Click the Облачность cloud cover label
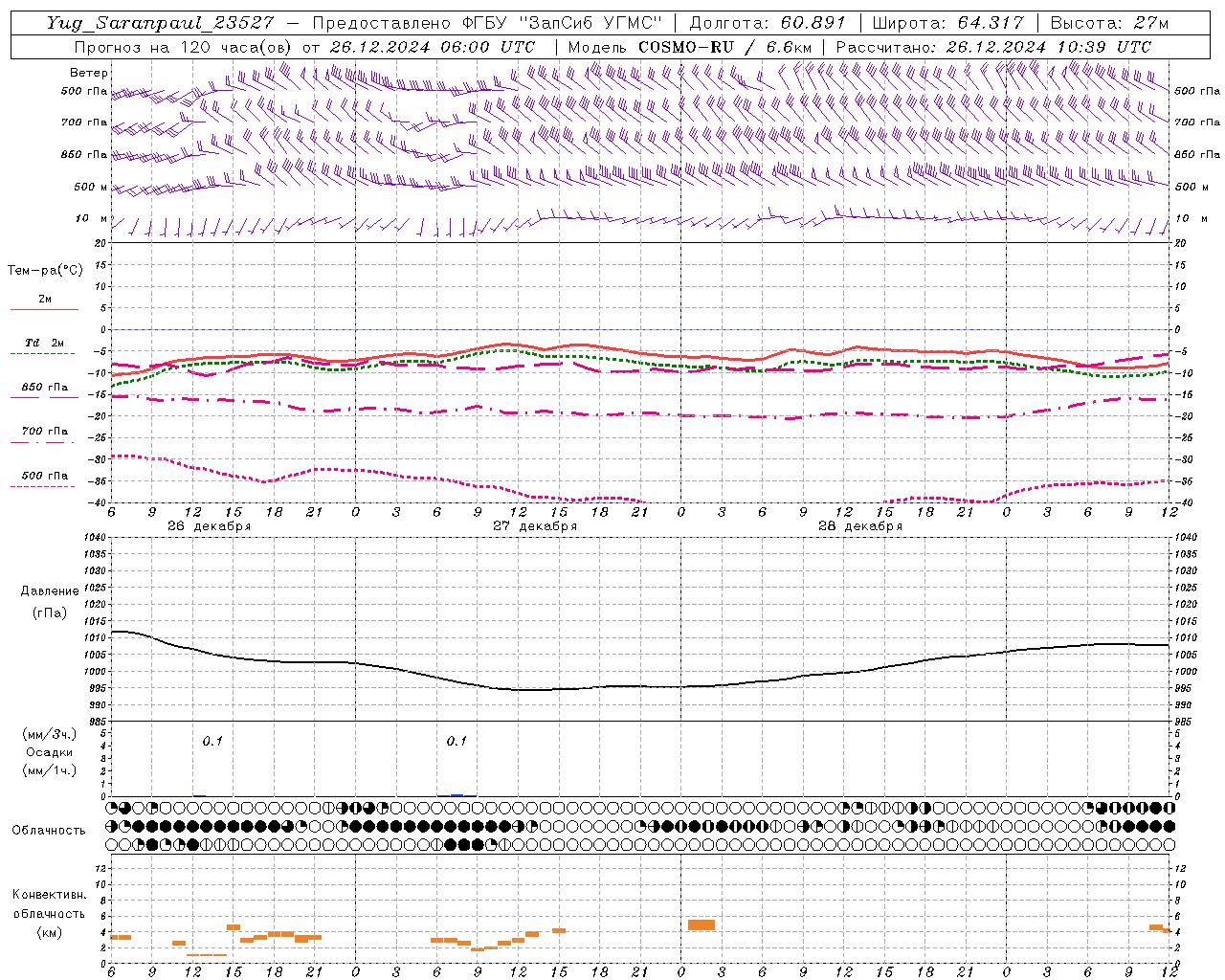 click(x=49, y=830)
